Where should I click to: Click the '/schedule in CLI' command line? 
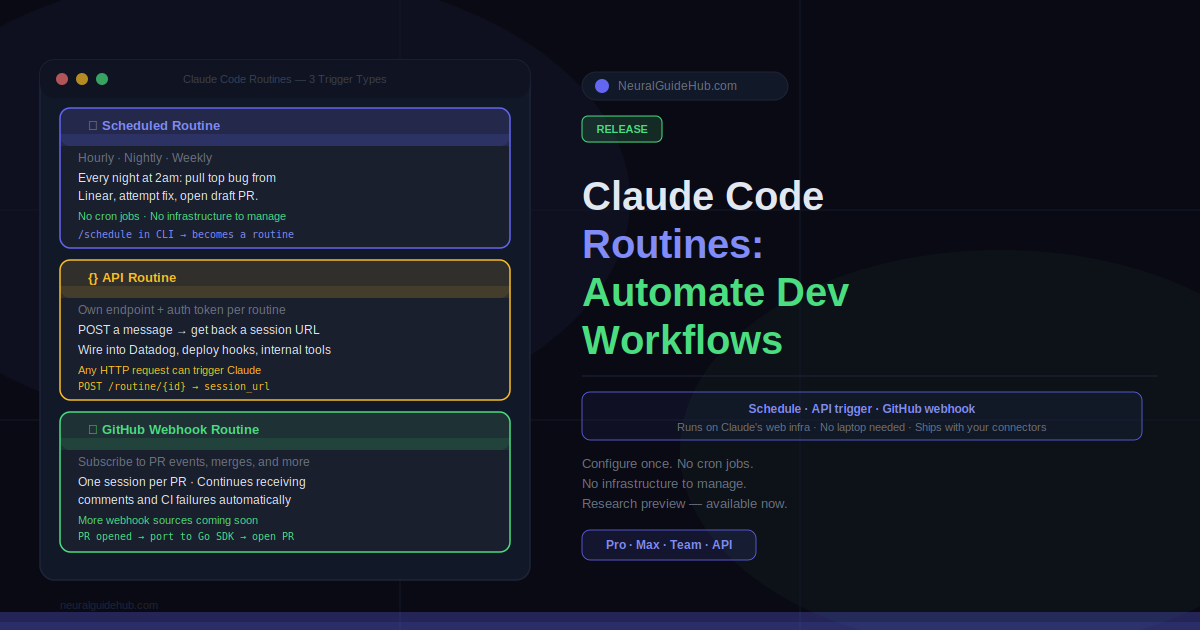tap(186, 234)
